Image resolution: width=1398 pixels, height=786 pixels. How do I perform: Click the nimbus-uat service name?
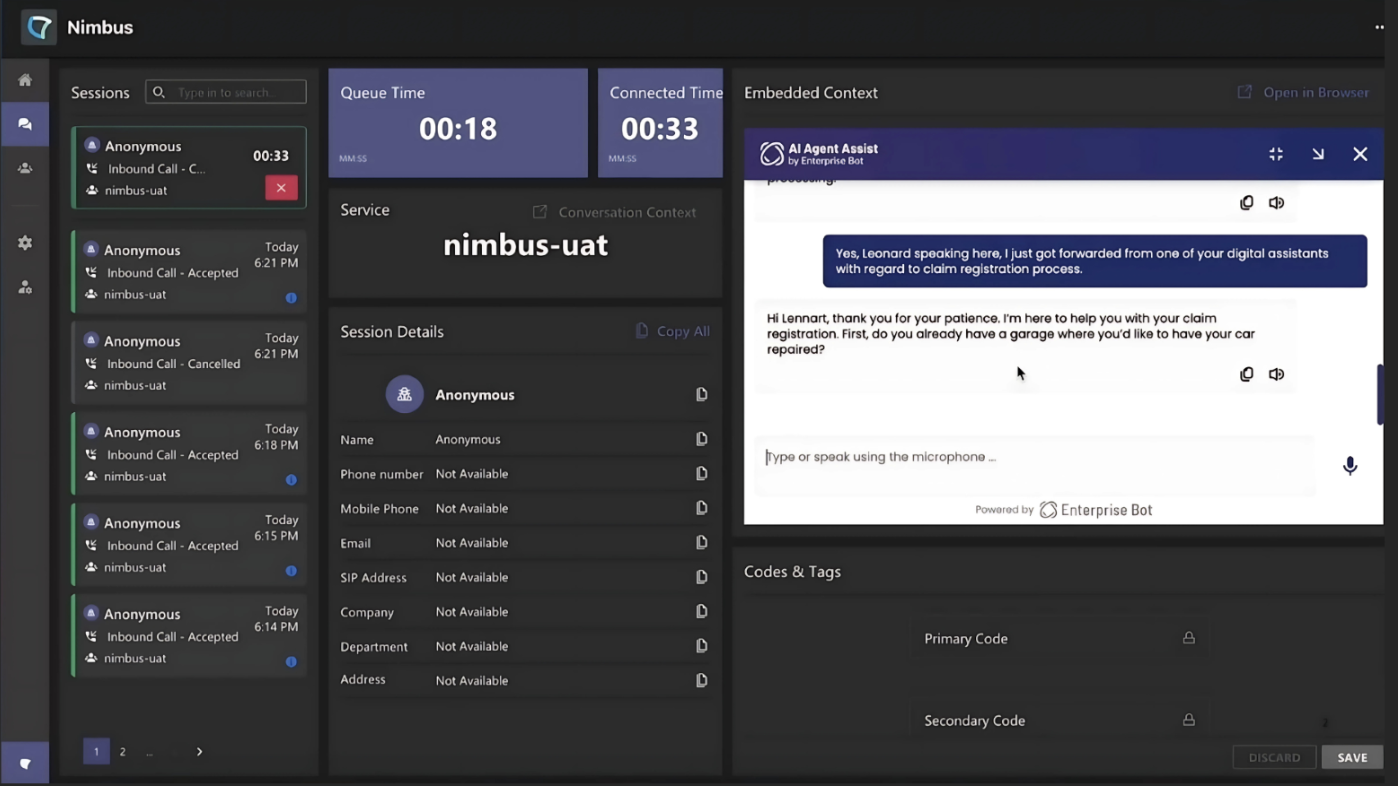(x=525, y=245)
